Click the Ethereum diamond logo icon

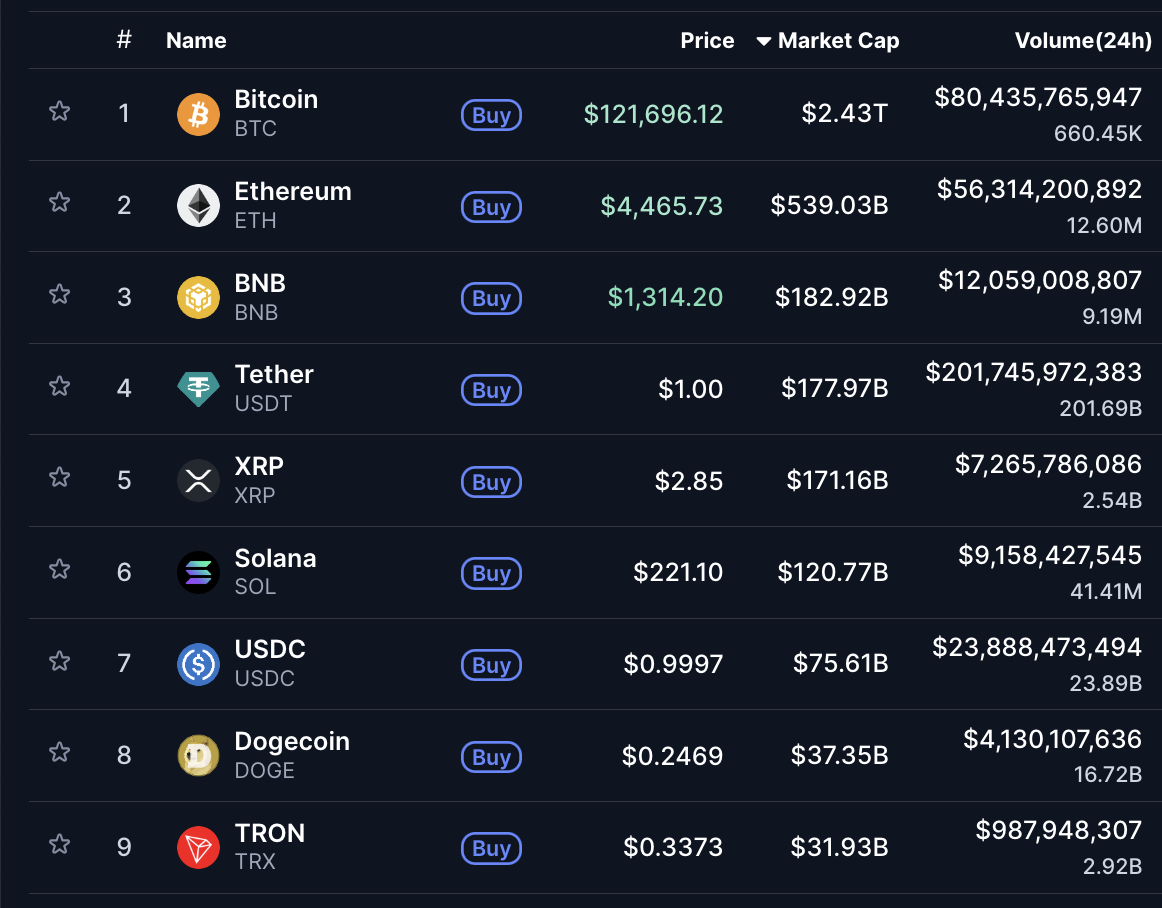(198, 206)
